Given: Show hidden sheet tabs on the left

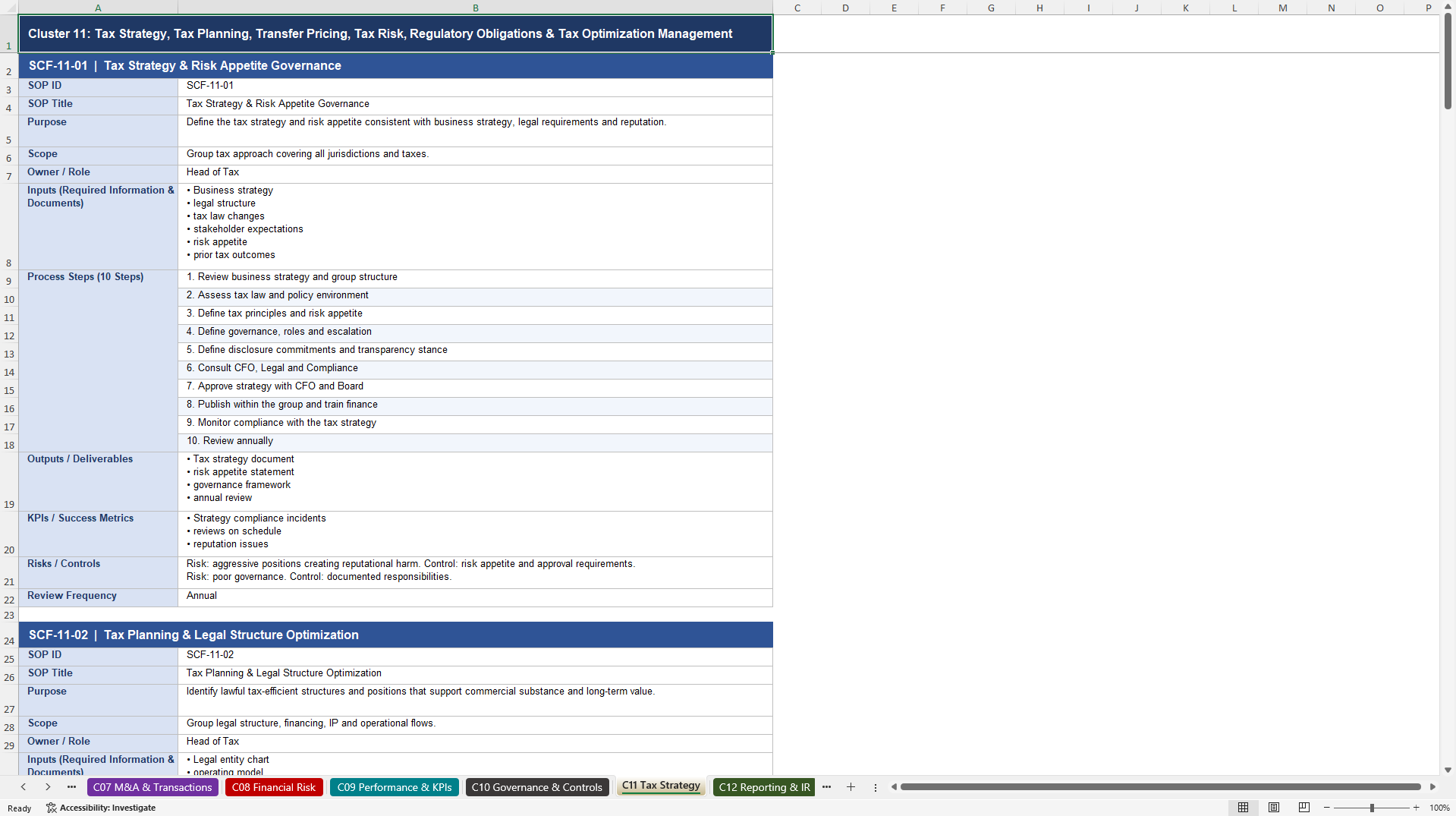Looking at the screenshot, I should pyautogui.click(x=71, y=787).
